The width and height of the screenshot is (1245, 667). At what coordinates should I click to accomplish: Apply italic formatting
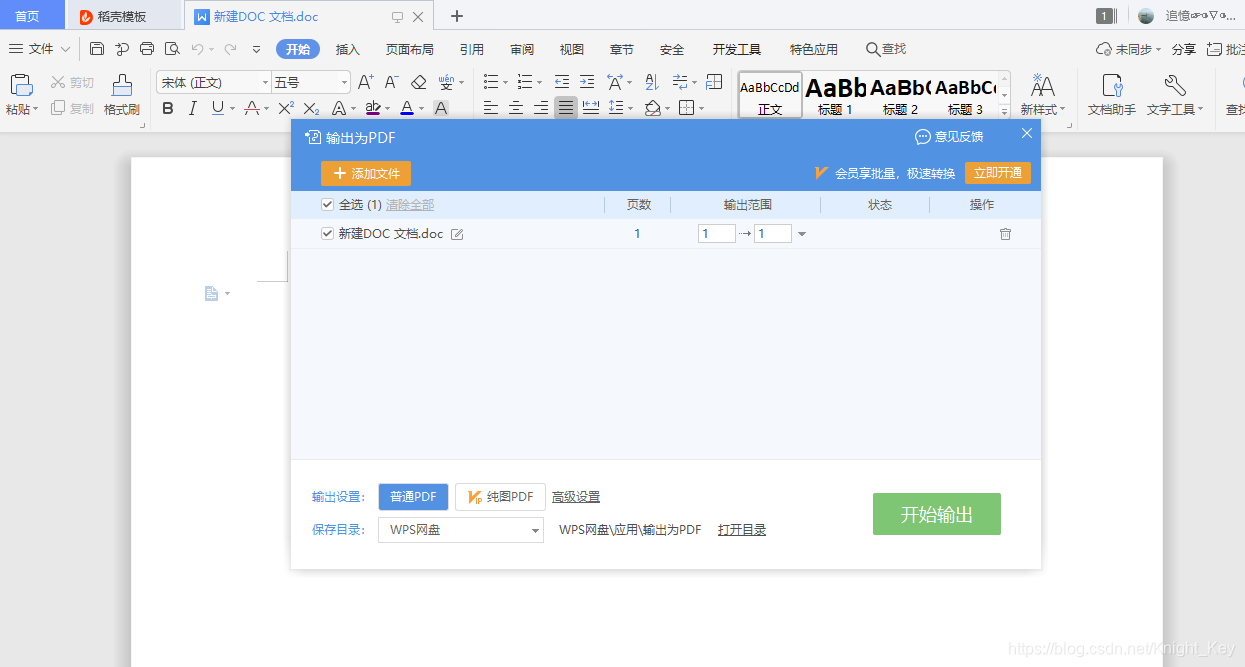(x=190, y=108)
